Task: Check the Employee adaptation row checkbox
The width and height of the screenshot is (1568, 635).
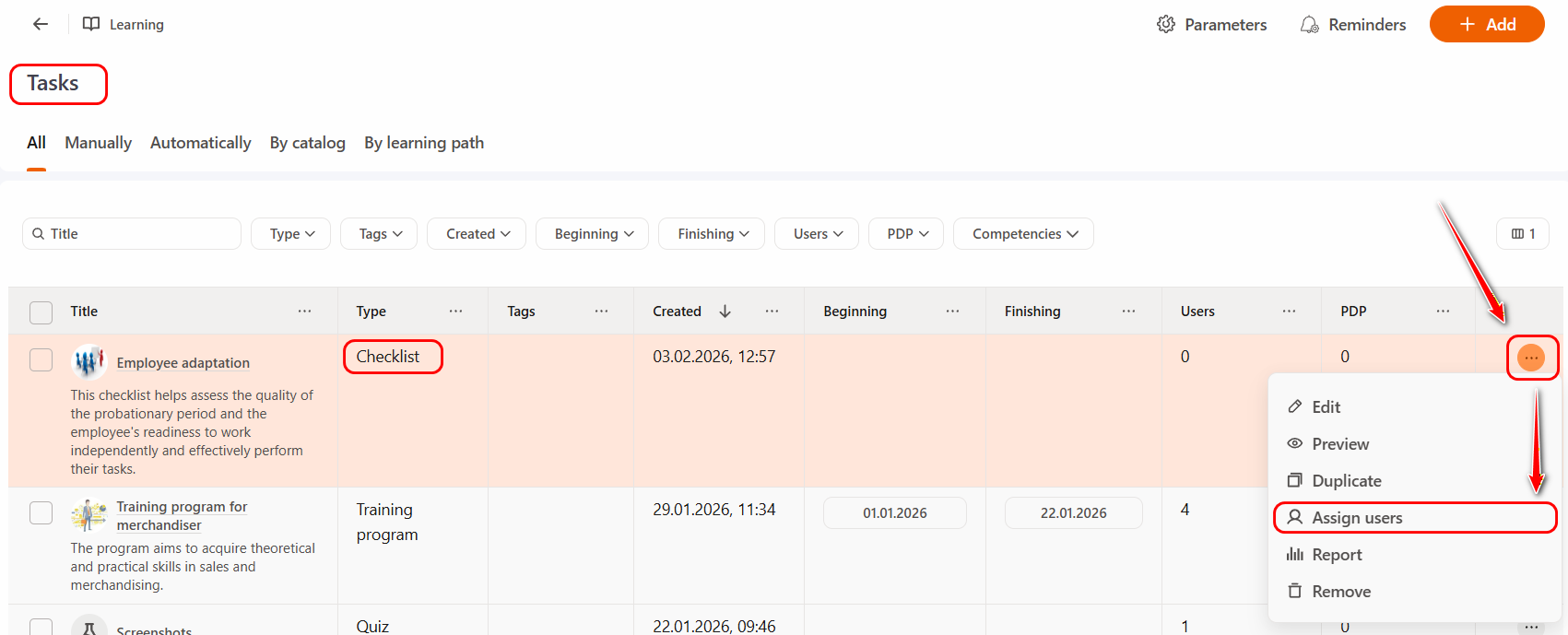Action: 41,359
